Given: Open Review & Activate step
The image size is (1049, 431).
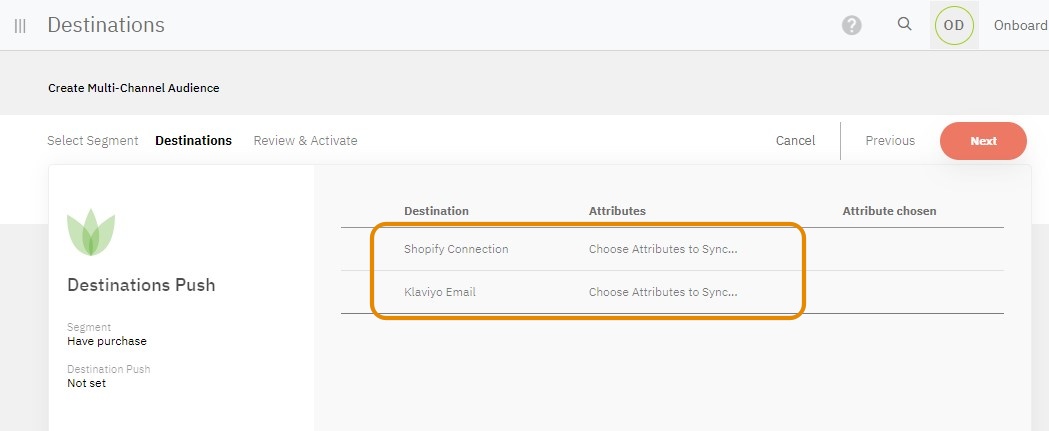Looking at the screenshot, I should pos(305,141).
